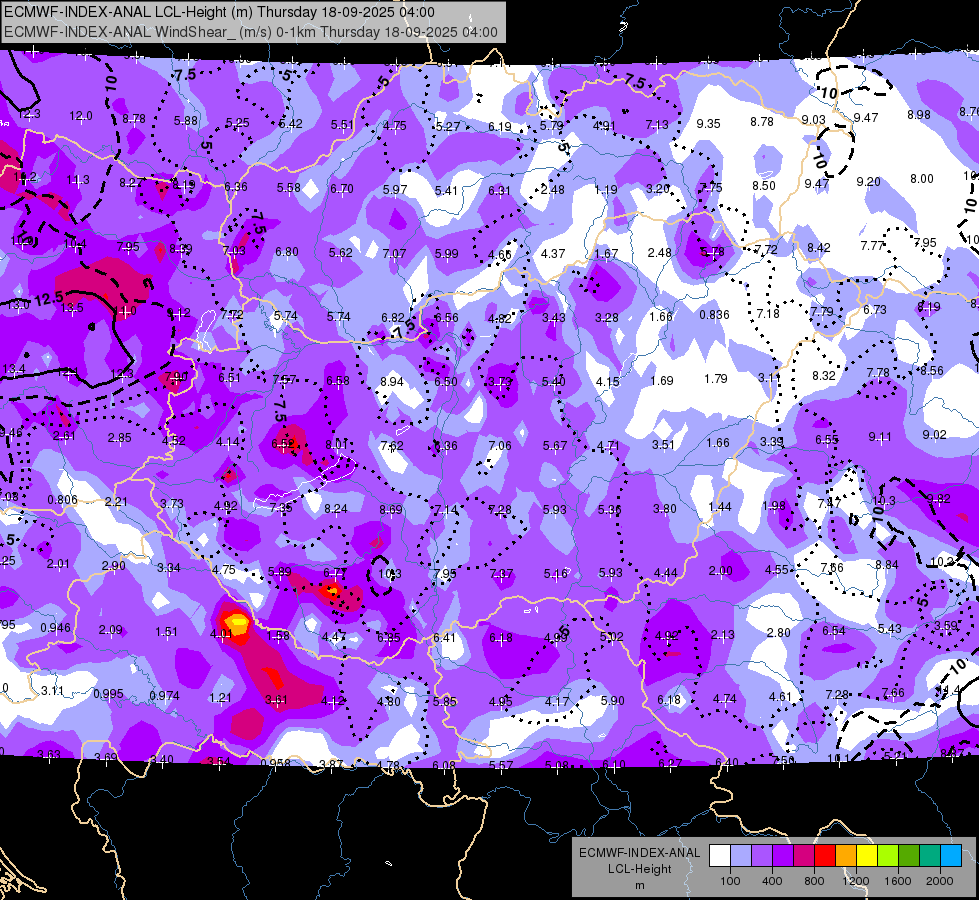Click the 8.94 grid point value
979x900 pixels.
(x=391, y=382)
